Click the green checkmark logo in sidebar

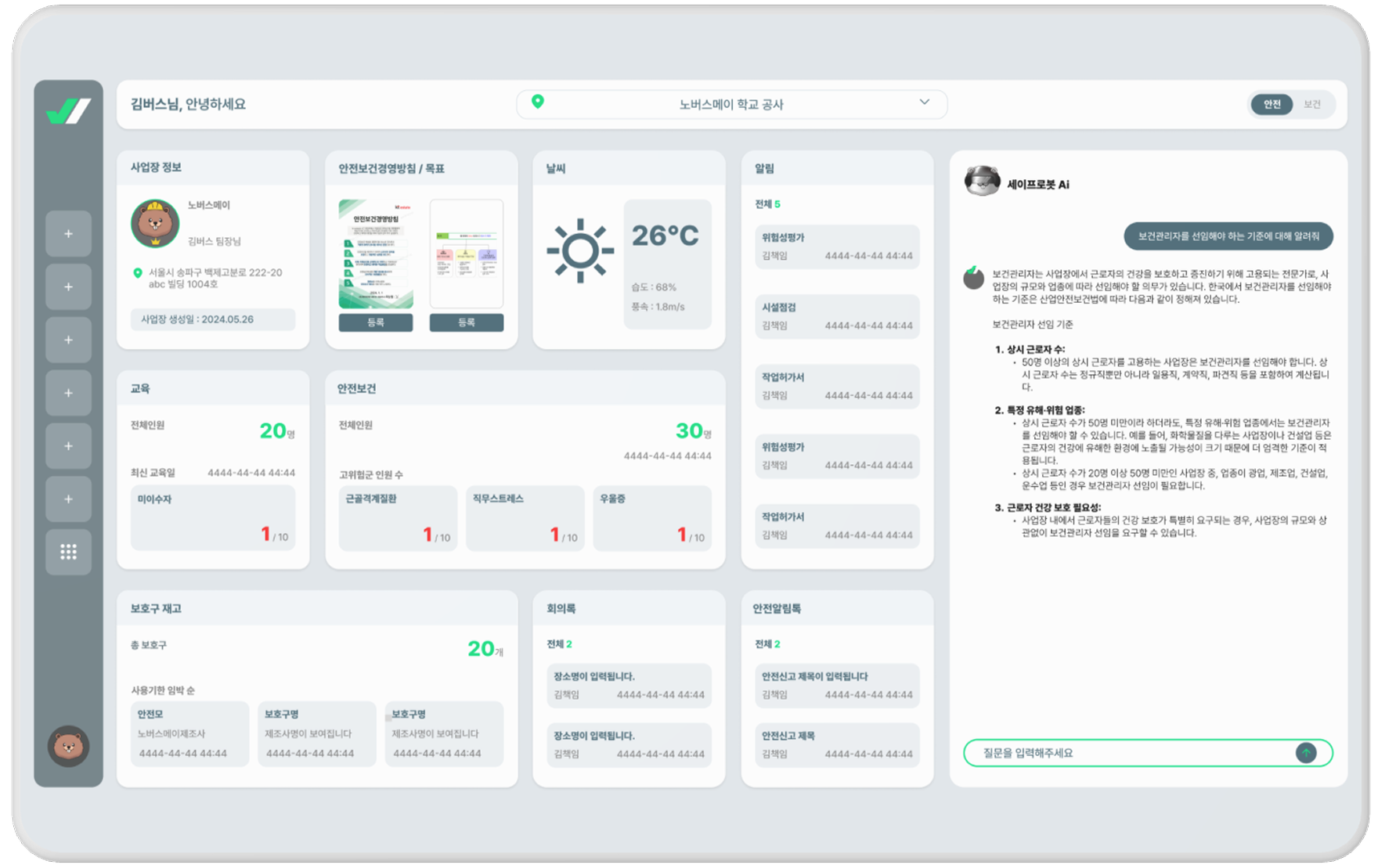point(68,111)
